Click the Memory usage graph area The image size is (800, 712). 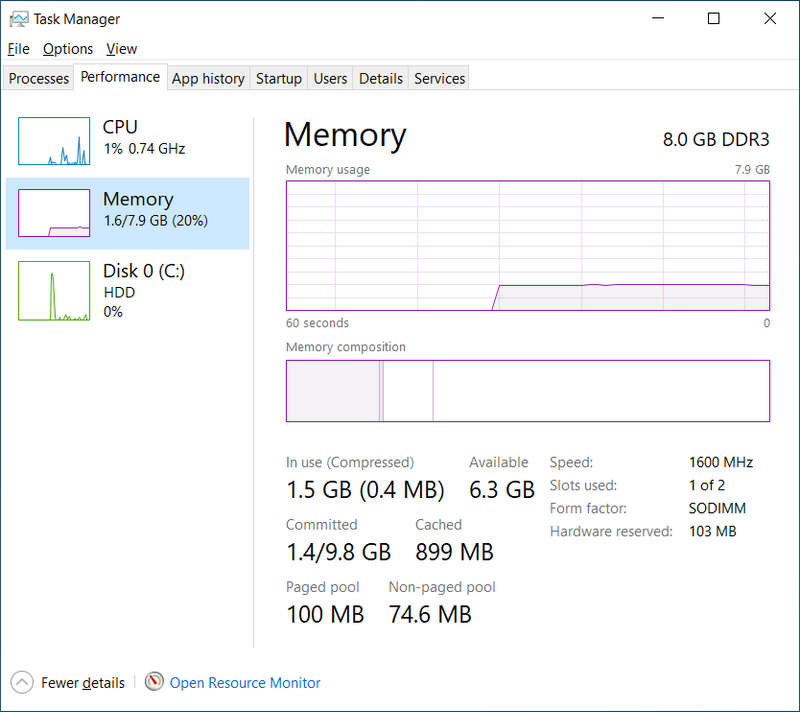[528, 245]
